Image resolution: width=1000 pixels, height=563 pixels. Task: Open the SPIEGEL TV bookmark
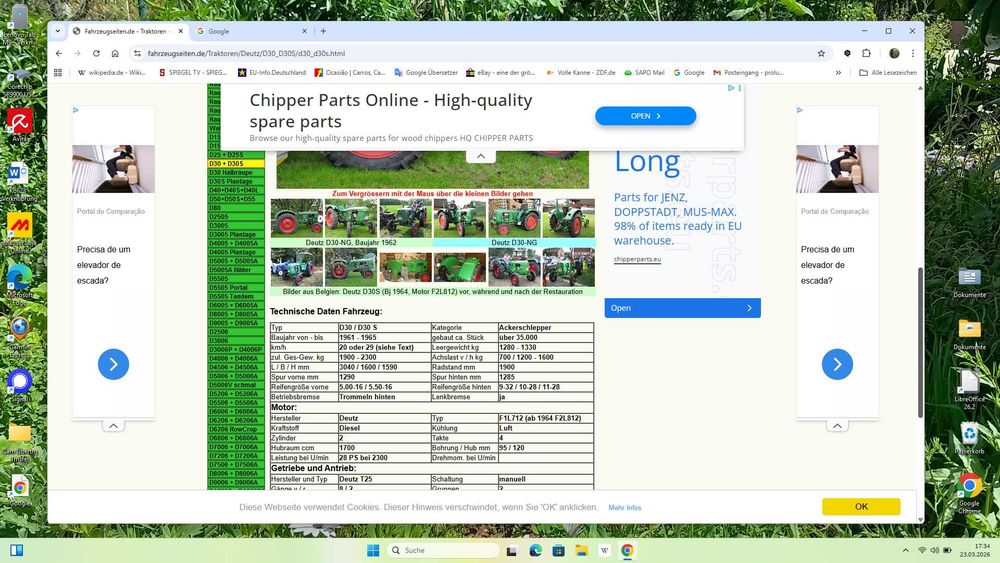coord(193,73)
